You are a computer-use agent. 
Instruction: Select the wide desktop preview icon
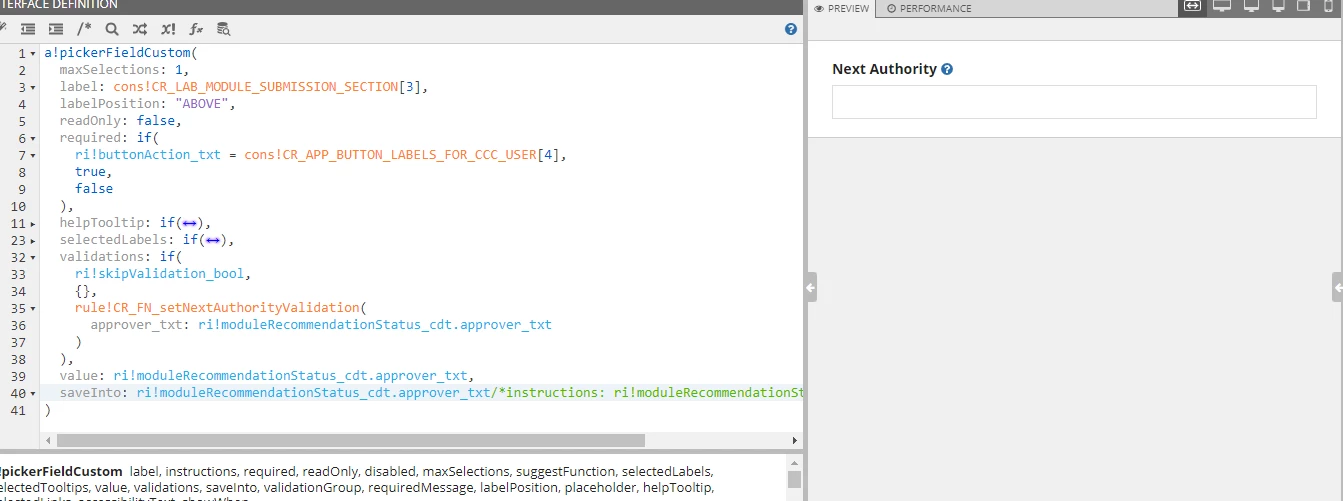1222,6
